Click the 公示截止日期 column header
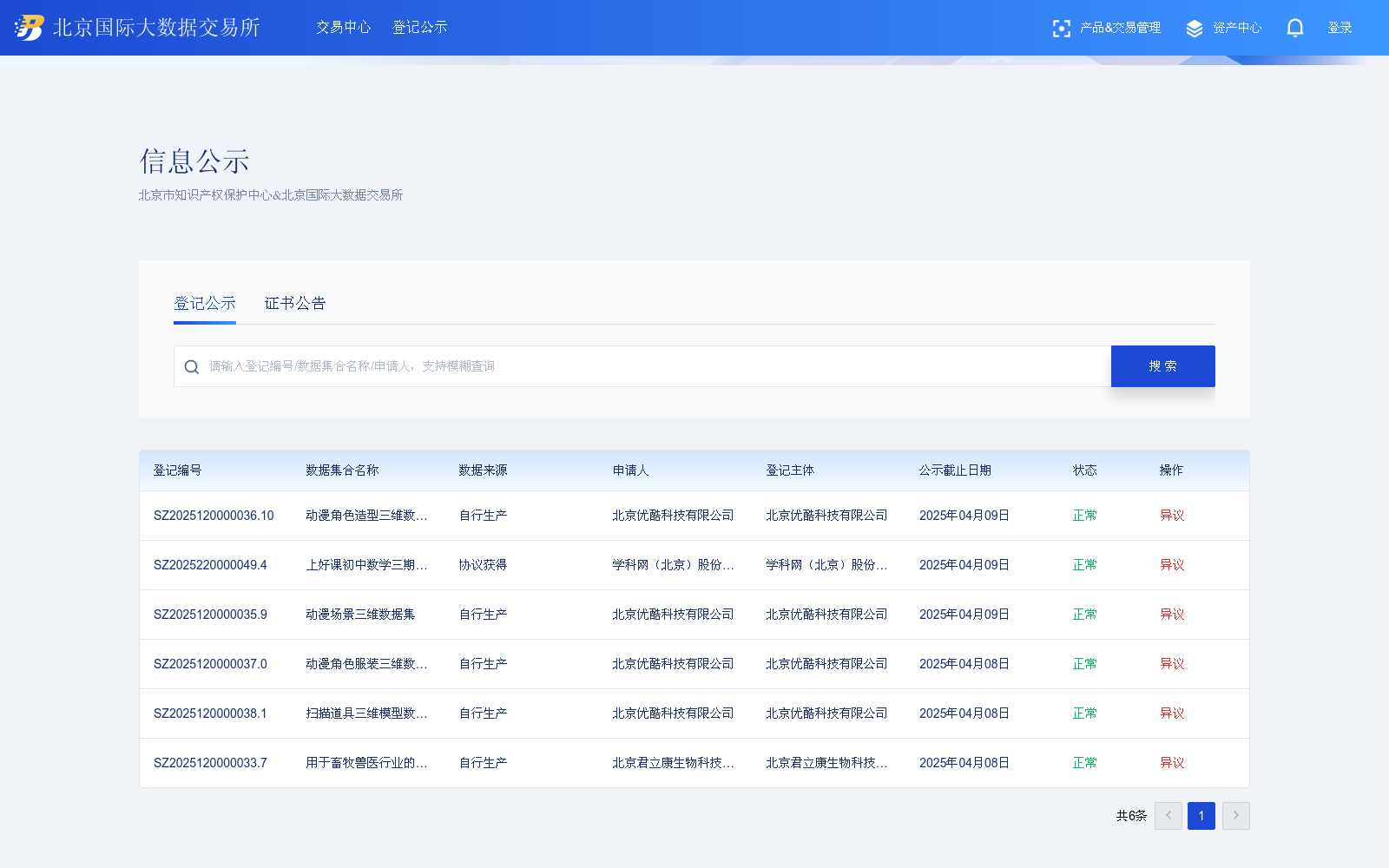Screen dimensions: 1389x868 pyautogui.click(x=955, y=470)
